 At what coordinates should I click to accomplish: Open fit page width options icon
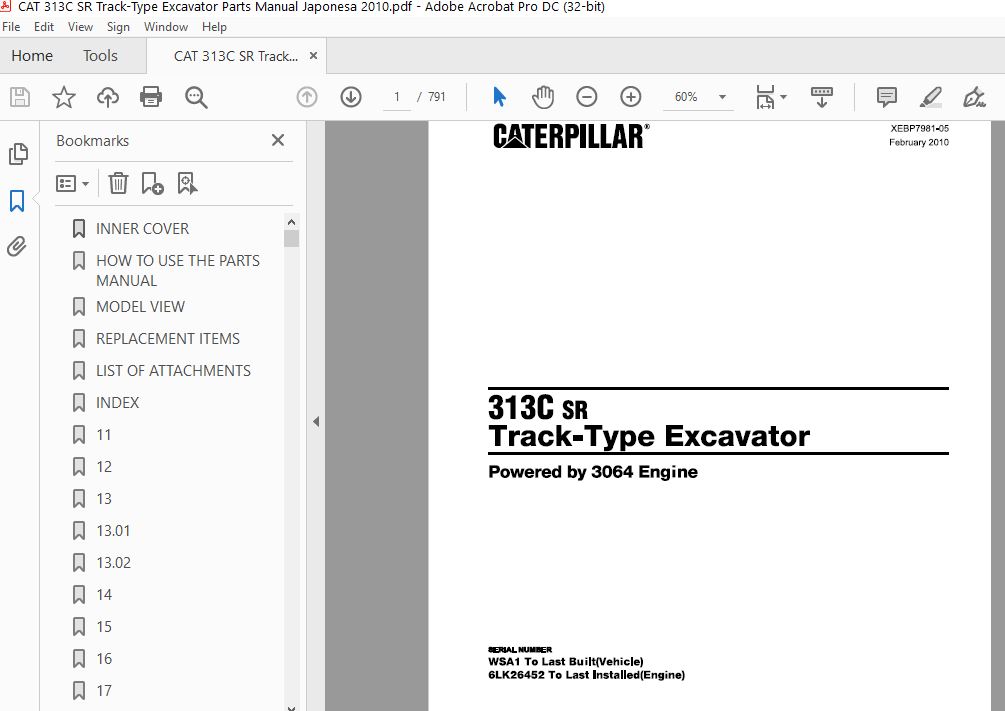pyautogui.click(x=765, y=97)
